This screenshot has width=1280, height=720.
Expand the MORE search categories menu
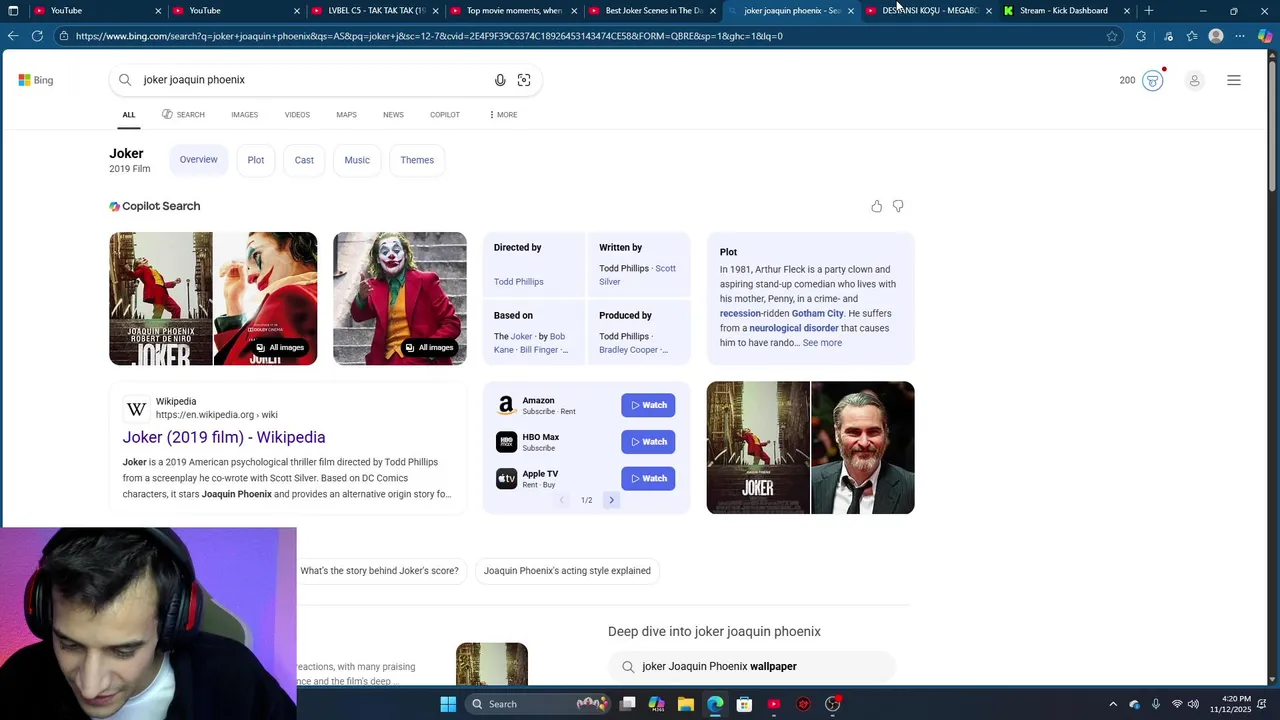pos(503,115)
